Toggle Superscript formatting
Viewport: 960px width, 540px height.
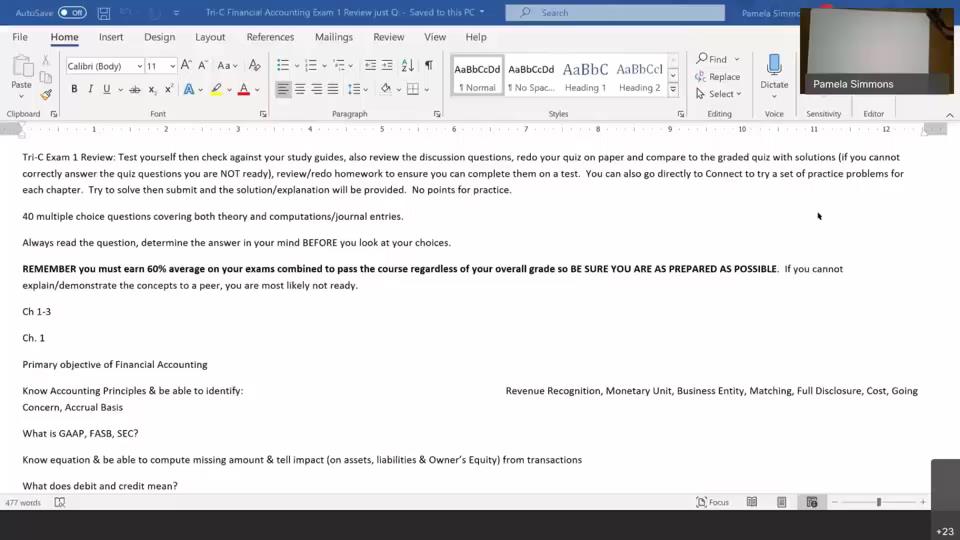(169, 89)
